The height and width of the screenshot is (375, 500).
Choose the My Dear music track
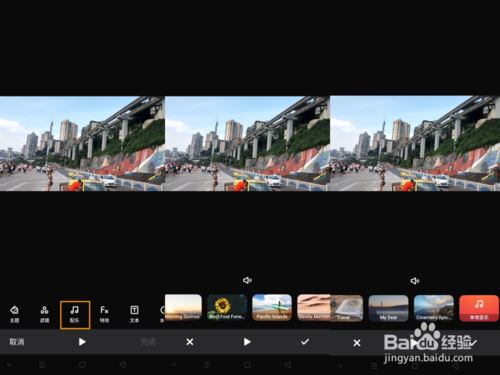coord(388,308)
